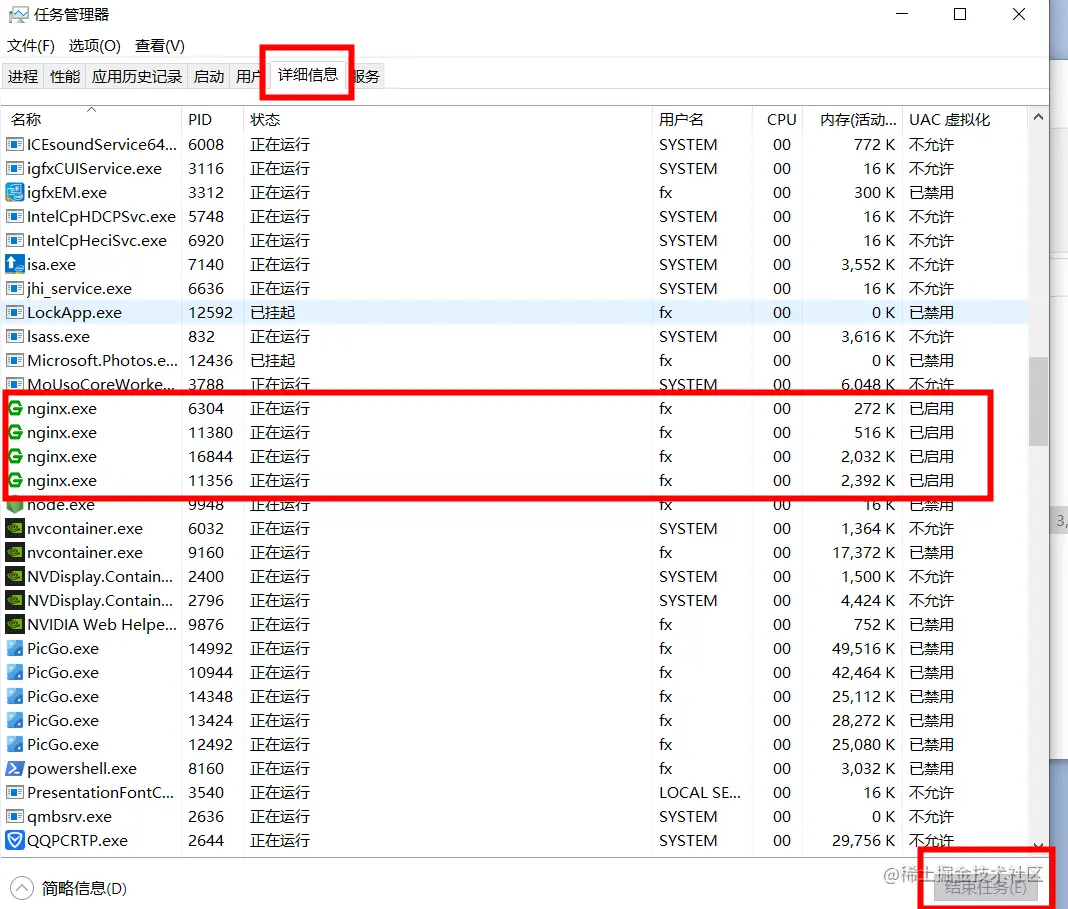Click the LockApp.exe process icon
The width and height of the screenshot is (1068, 909).
tap(14, 313)
